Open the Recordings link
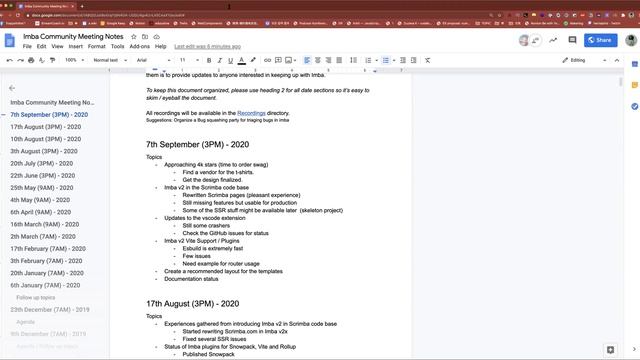This screenshot has width=640, height=360. [251, 113]
